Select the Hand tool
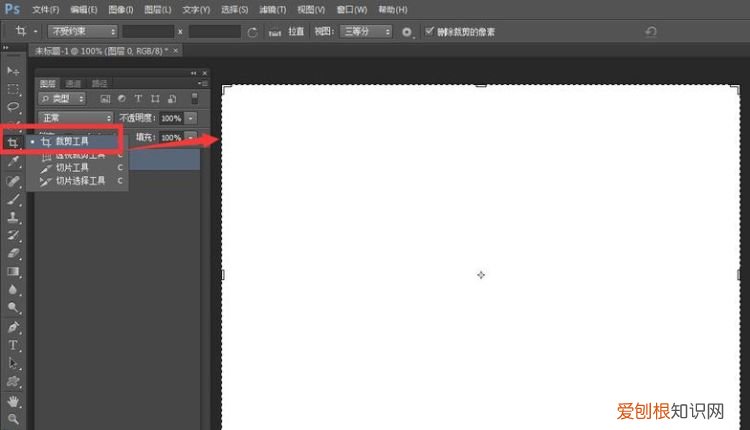The image size is (750, 430). click(13, 402)
